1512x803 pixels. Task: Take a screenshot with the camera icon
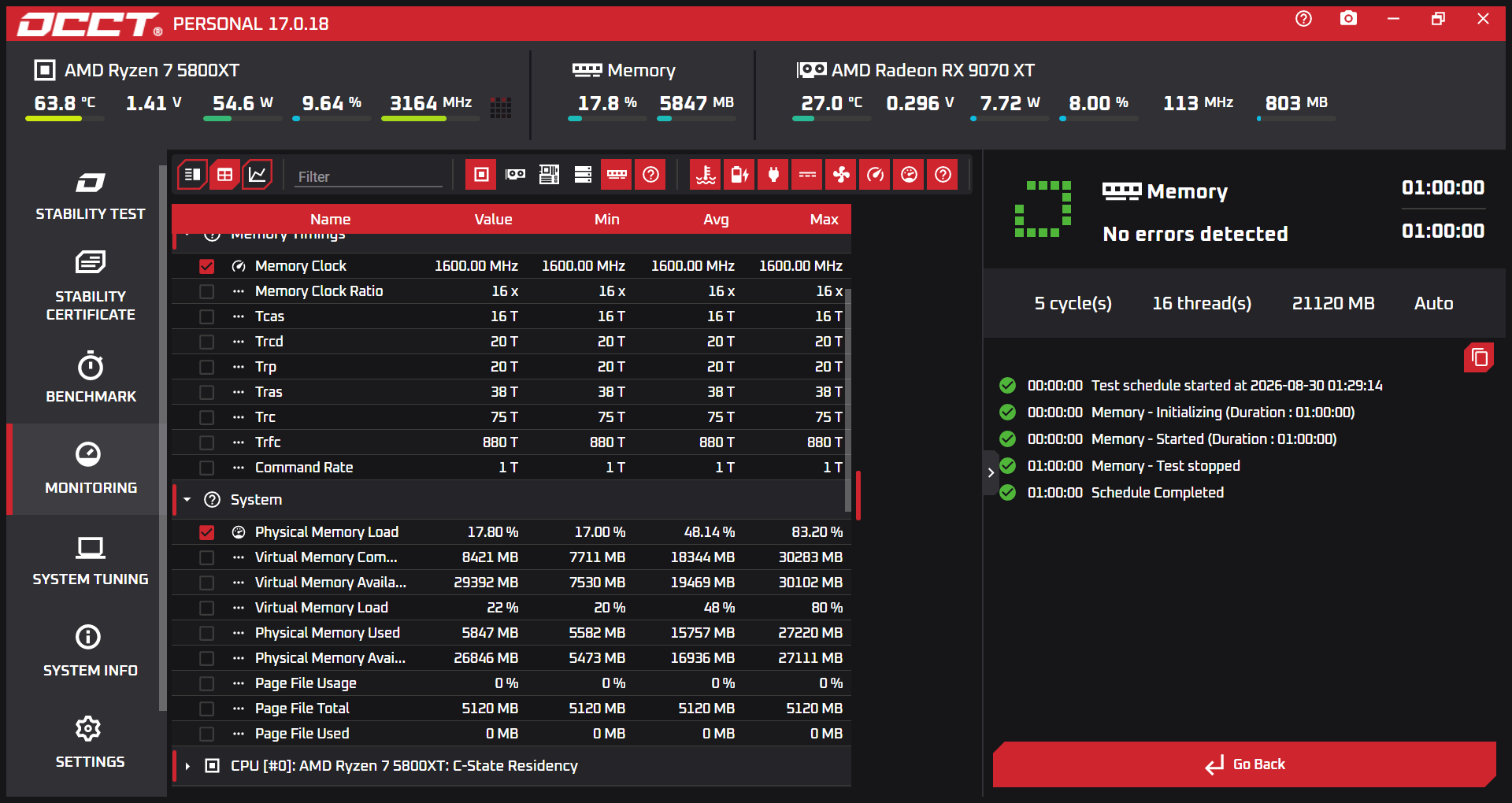point(1348,19)
